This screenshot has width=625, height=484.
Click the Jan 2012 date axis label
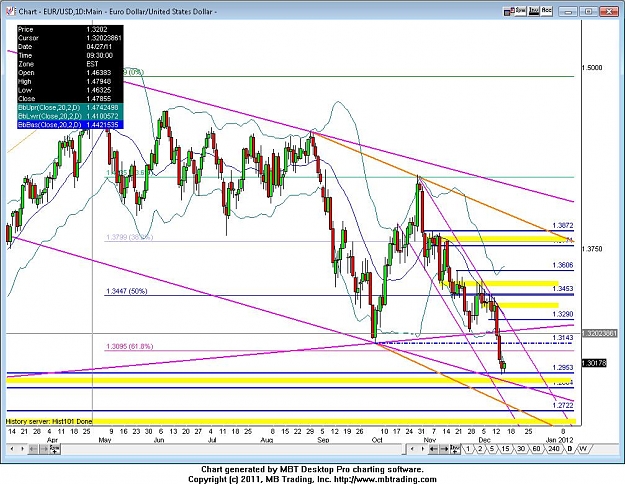click(560, 440)
